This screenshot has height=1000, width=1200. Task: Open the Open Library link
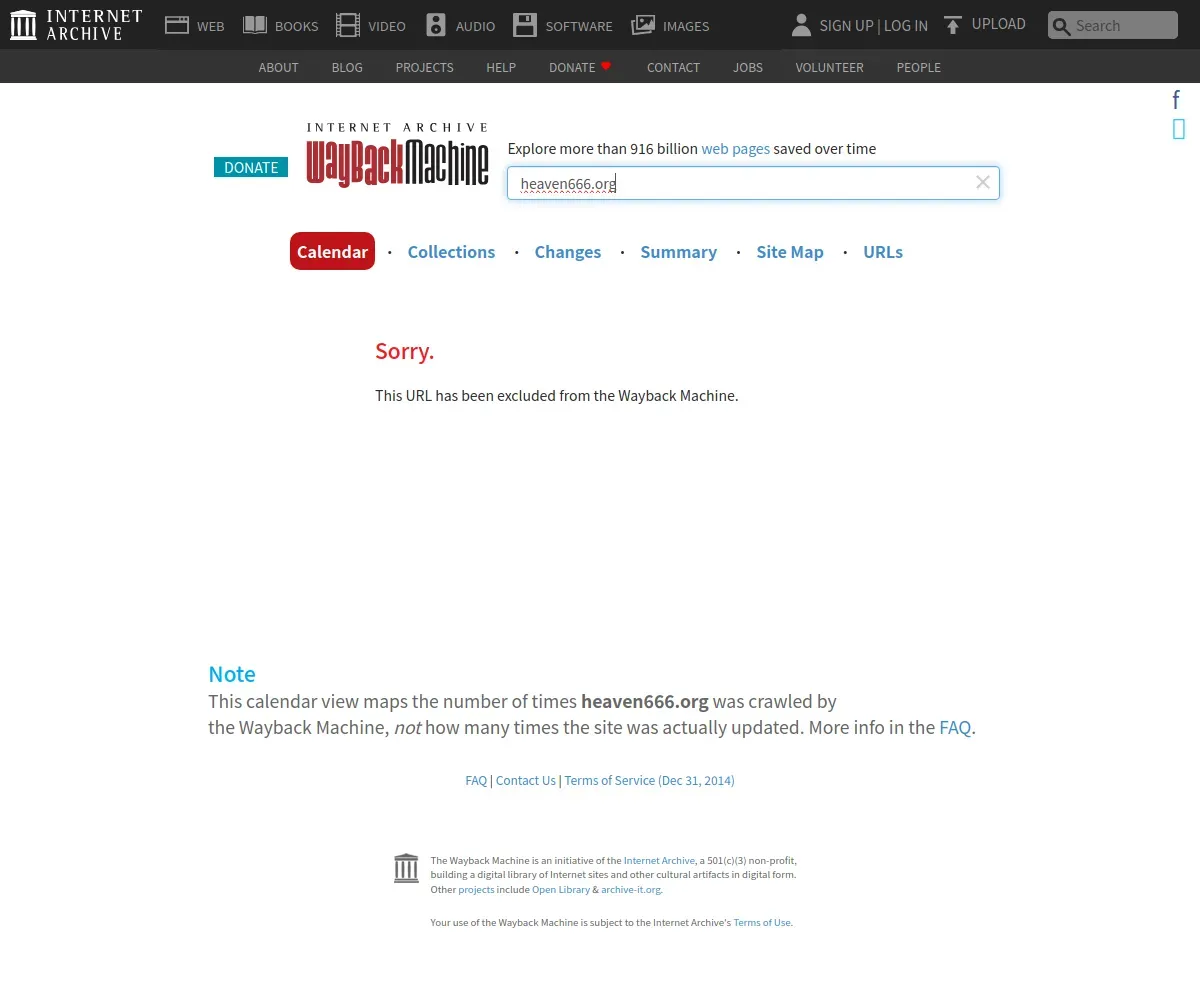pyautogui.click(x=561, y=890)
